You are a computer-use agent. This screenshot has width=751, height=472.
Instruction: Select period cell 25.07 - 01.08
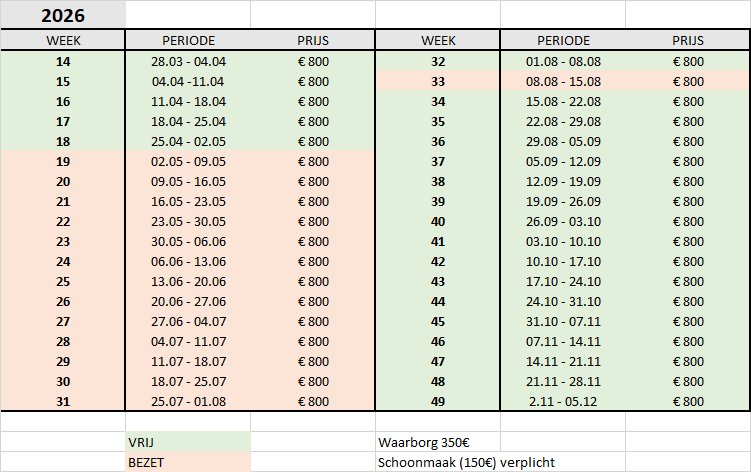click(188, 401)
